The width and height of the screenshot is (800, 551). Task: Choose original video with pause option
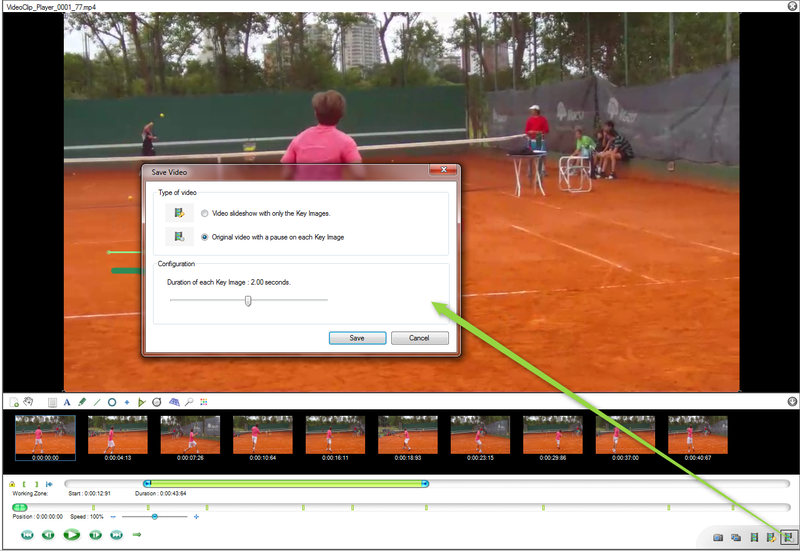[205, 237]
